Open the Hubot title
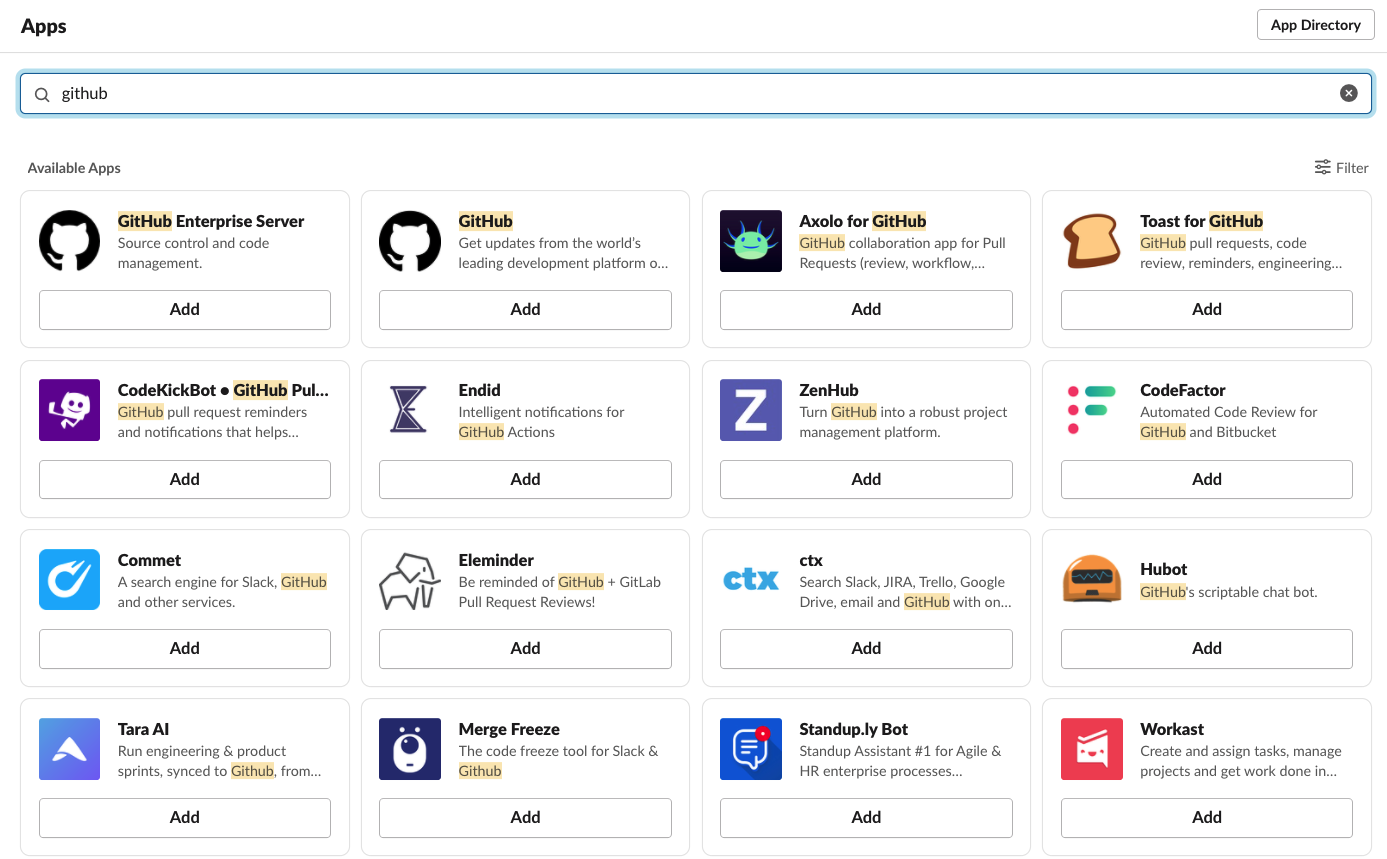Screen dimensions: 1387x859 [x=1164, y=569]
